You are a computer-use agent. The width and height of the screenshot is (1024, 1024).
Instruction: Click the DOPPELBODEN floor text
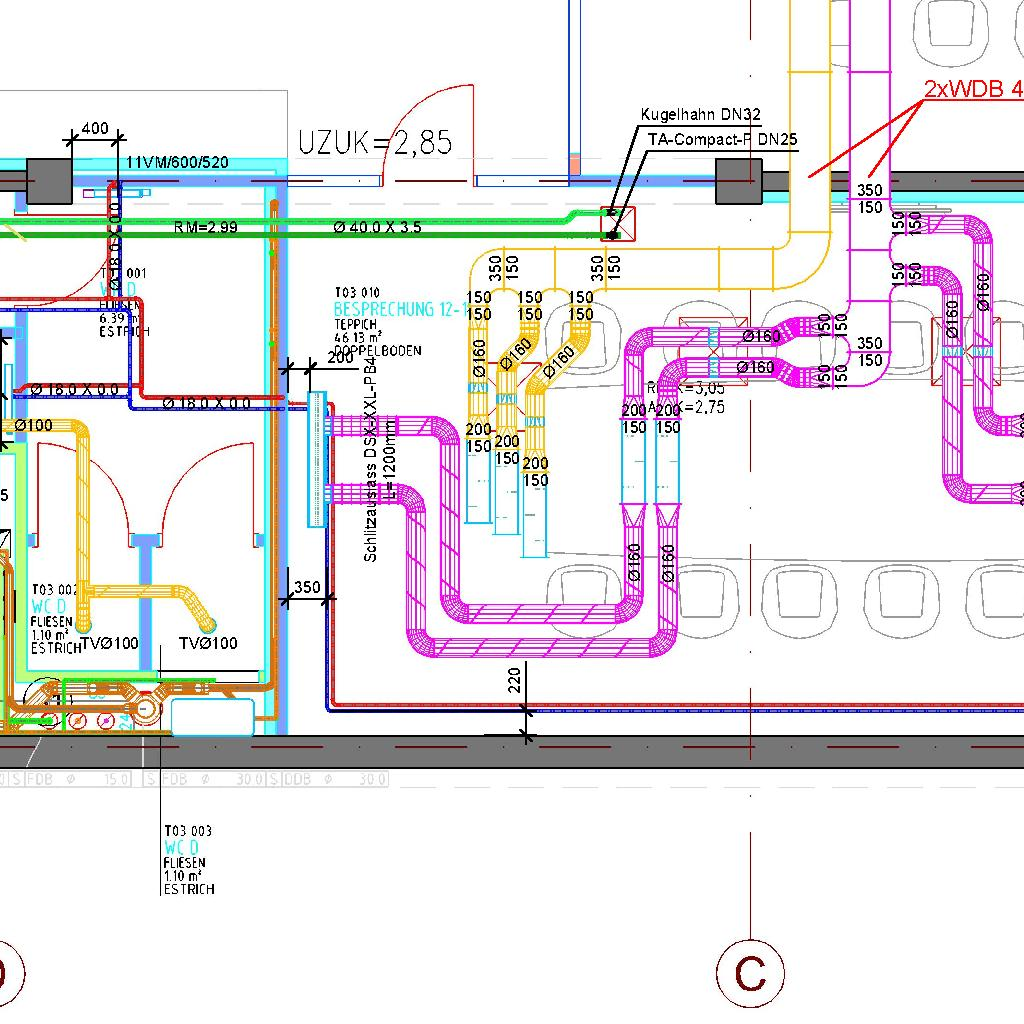[377, 351]
